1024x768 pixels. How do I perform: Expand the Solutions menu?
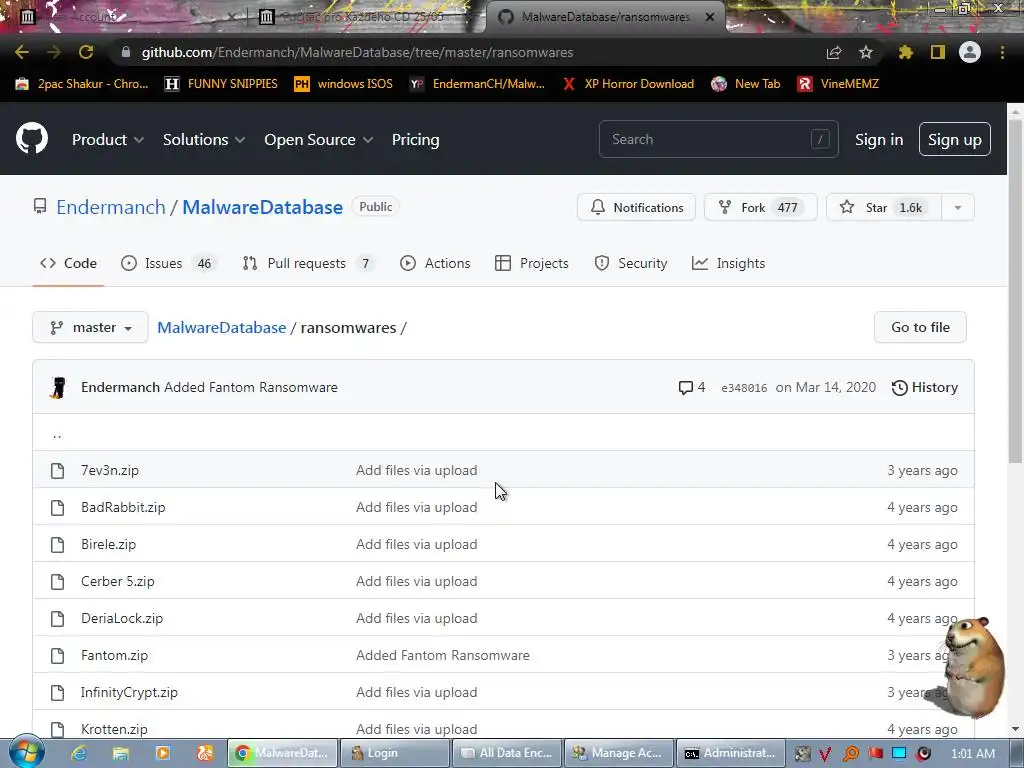(204, 139)
